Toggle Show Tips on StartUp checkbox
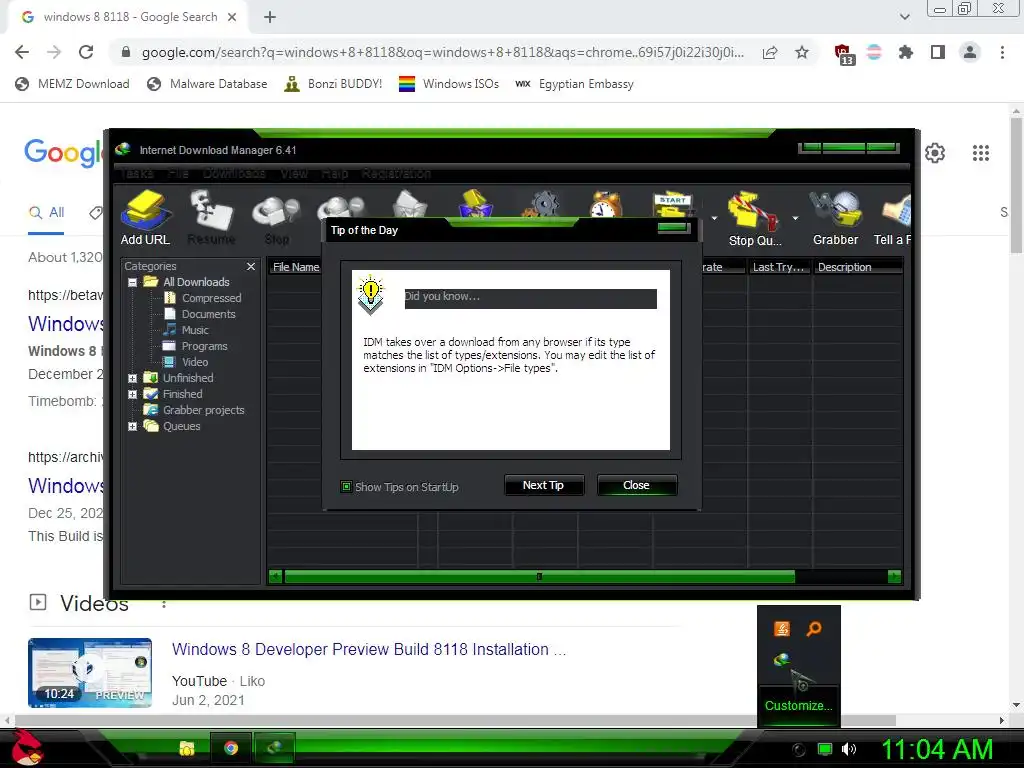This screenshot has width=1024, height=768. click(346, 487)
